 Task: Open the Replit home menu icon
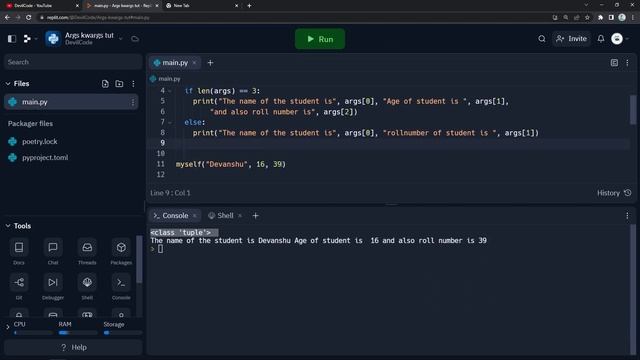(27, 39)
